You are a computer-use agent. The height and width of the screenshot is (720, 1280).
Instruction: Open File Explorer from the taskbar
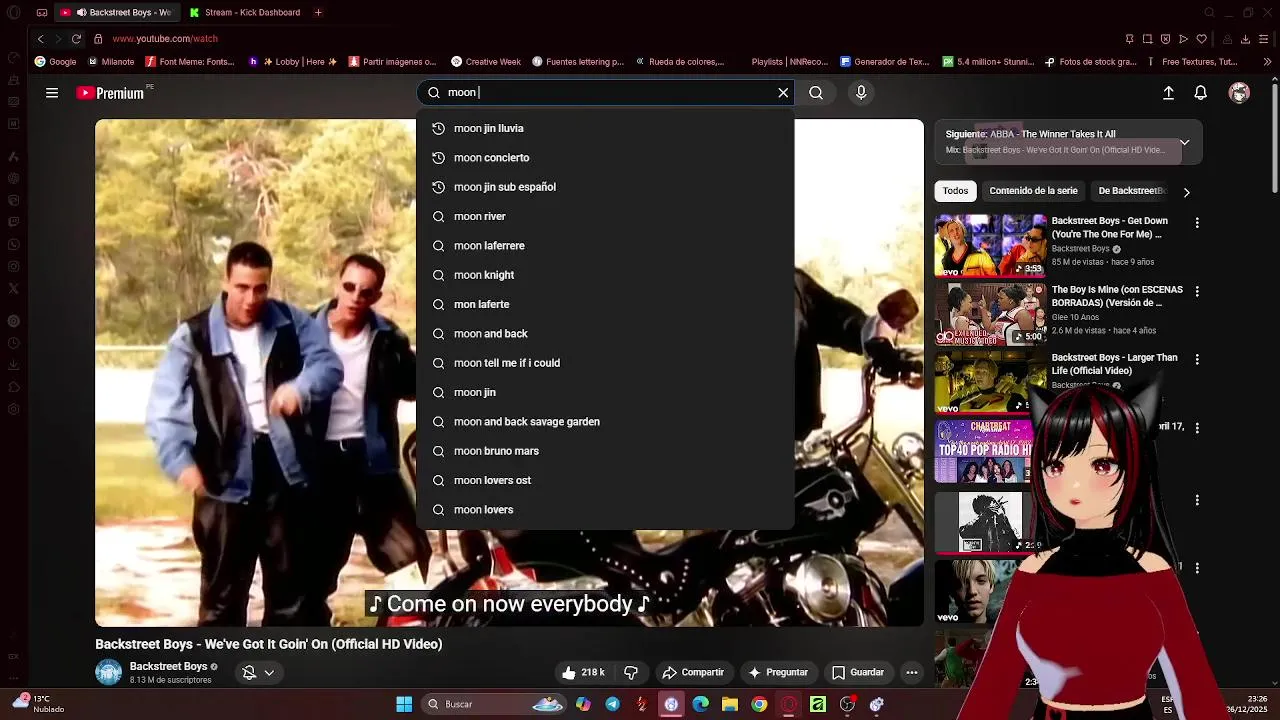730,704
